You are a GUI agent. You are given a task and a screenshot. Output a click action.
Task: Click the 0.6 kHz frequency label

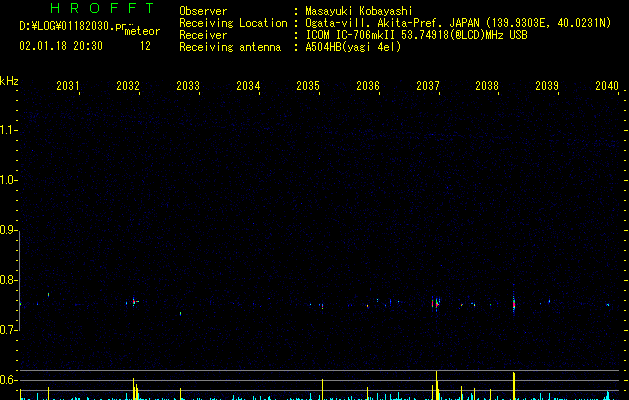[7, 380]
